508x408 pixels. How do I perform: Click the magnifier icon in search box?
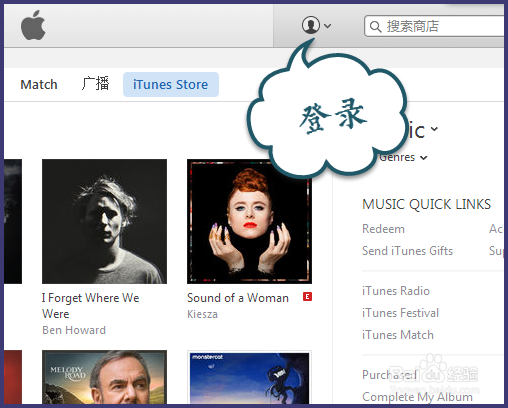pos(375,27)
